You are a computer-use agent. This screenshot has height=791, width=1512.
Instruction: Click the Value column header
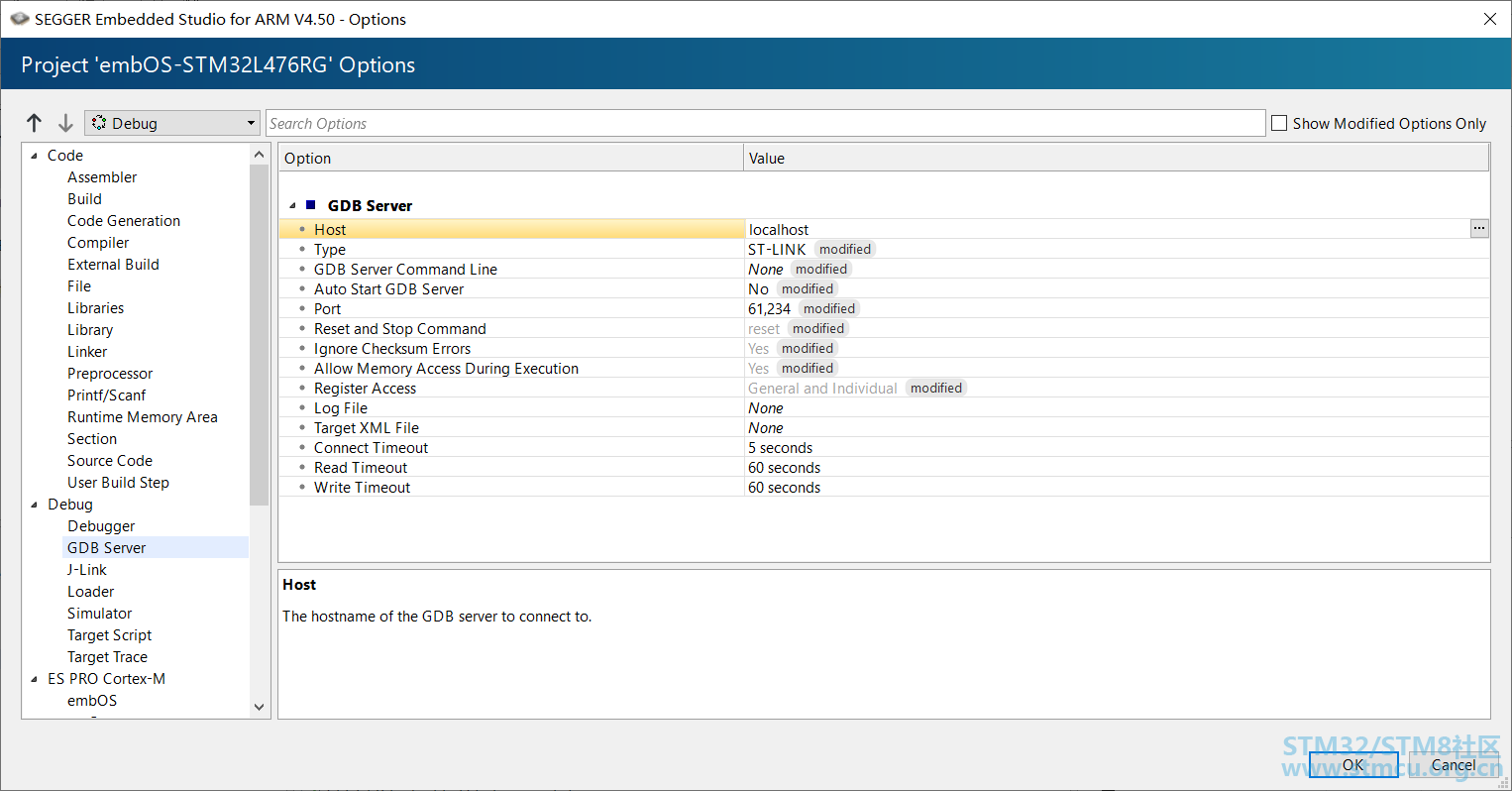click(1117, 159)
